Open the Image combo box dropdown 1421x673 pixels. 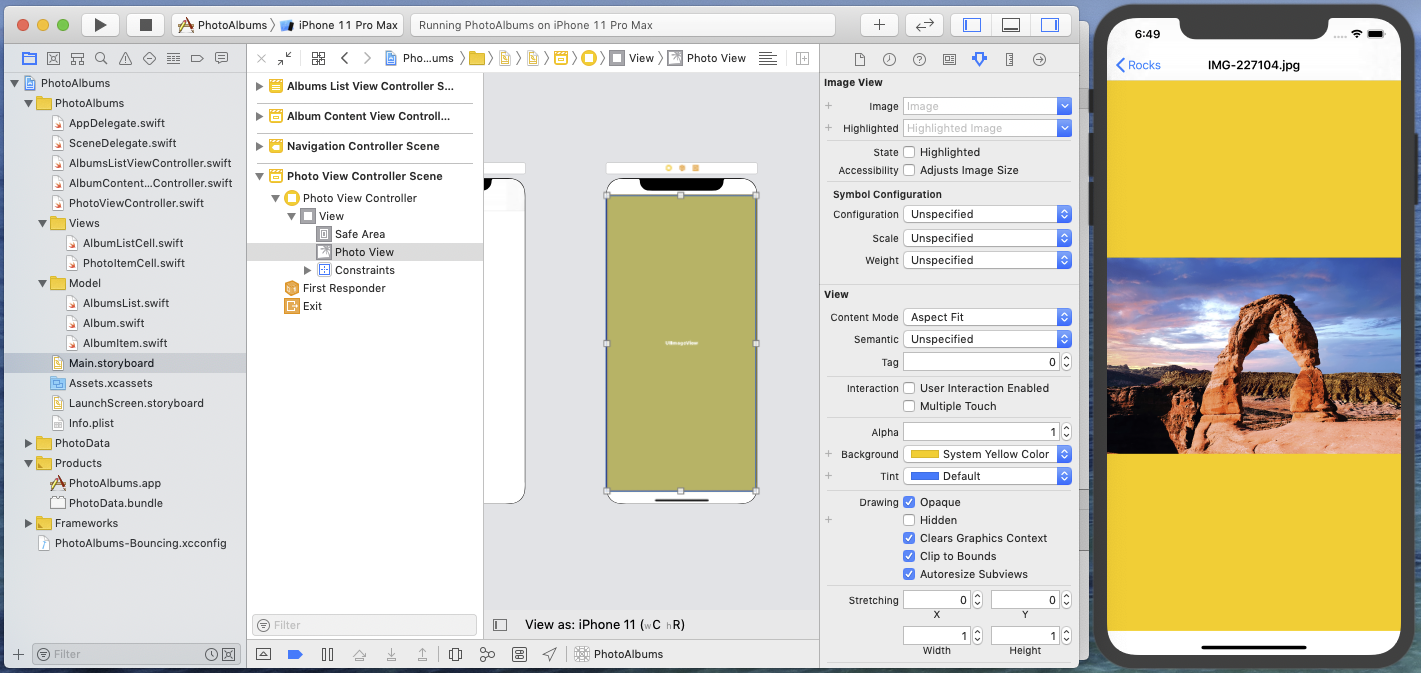coord(1064,106)
